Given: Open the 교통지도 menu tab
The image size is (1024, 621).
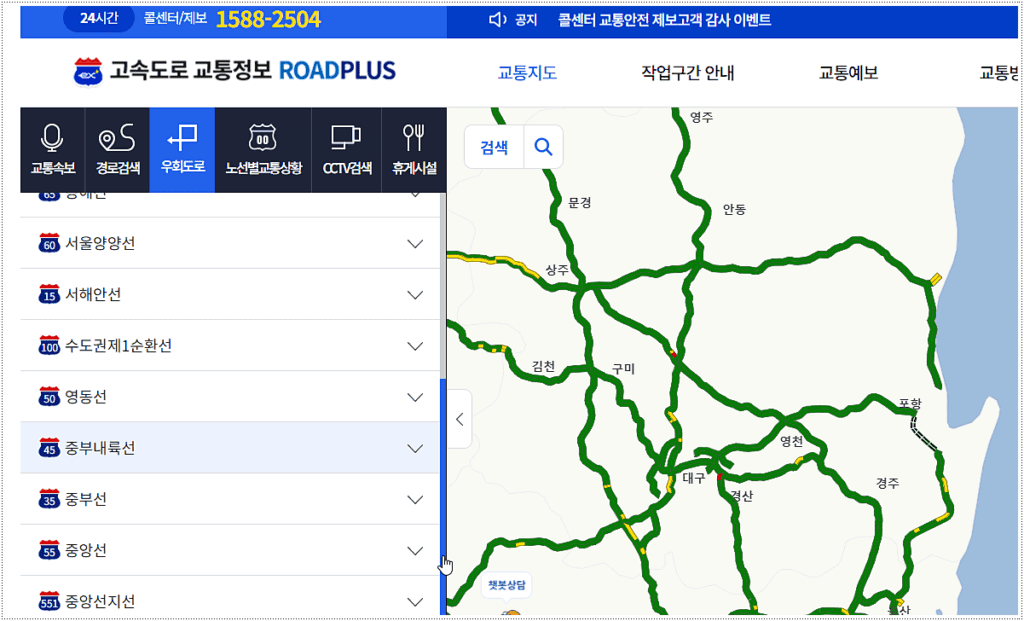Looking at the screenshot, I should pos(527,73).
